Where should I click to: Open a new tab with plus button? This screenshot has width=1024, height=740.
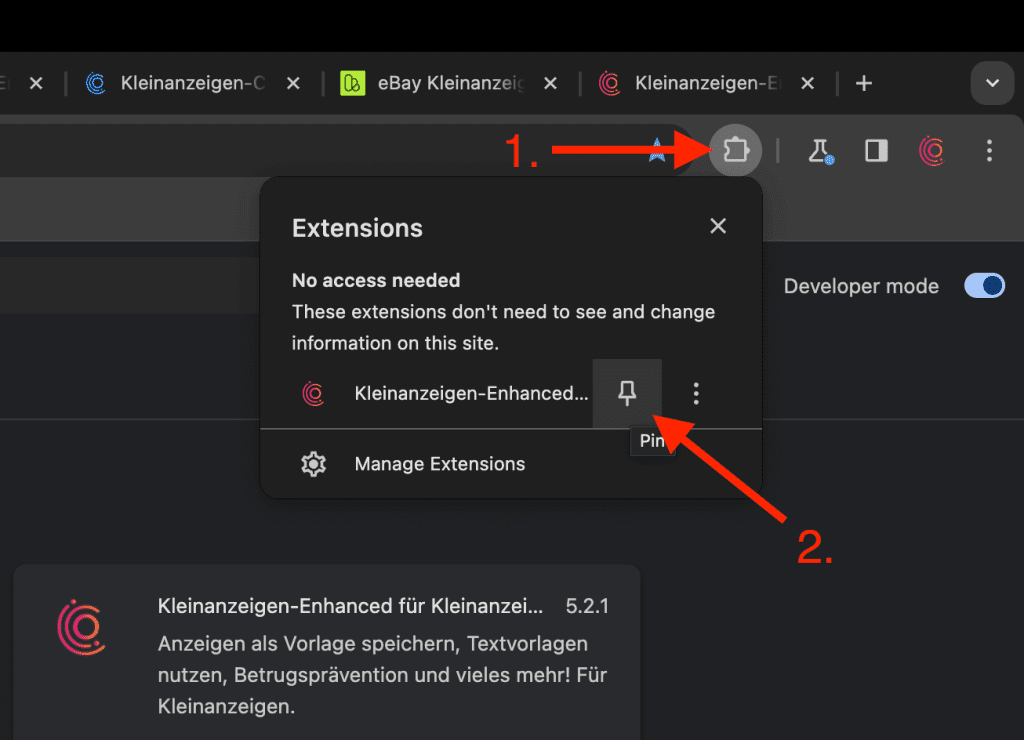coord(864,84)
